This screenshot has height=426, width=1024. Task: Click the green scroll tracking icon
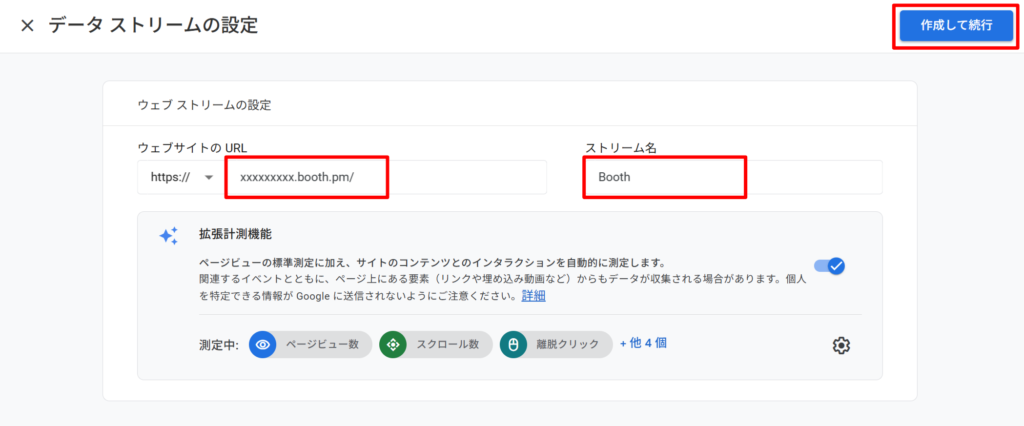[x=393, y=345]
